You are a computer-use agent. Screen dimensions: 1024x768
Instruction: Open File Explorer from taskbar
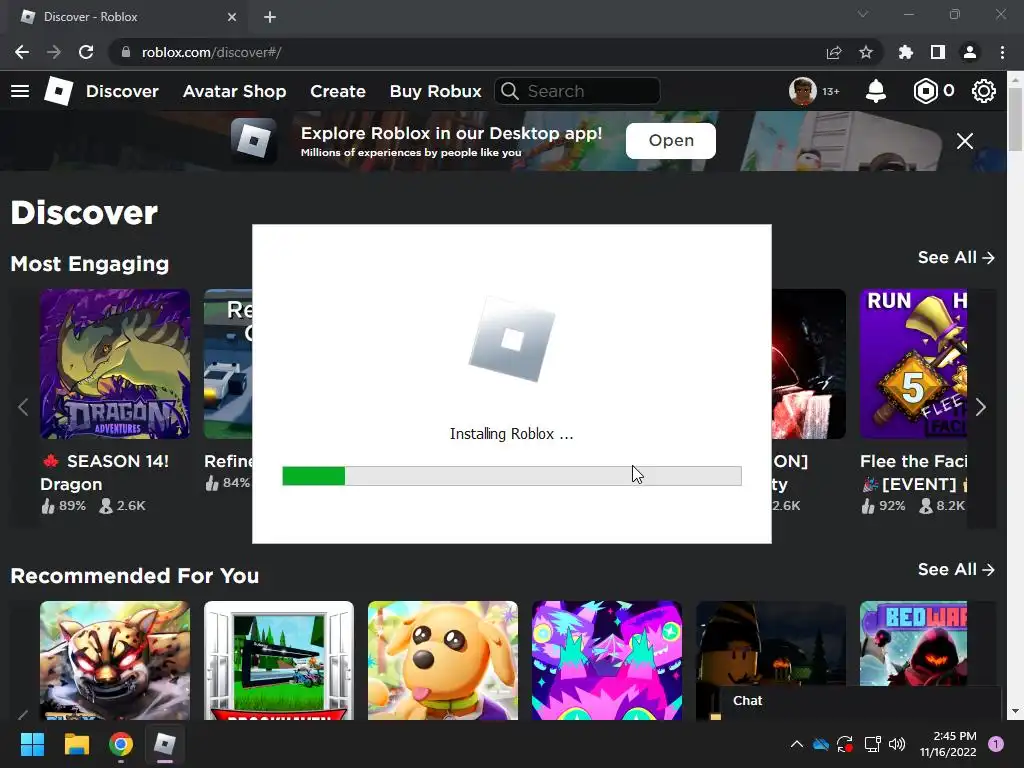click(76, 744)
